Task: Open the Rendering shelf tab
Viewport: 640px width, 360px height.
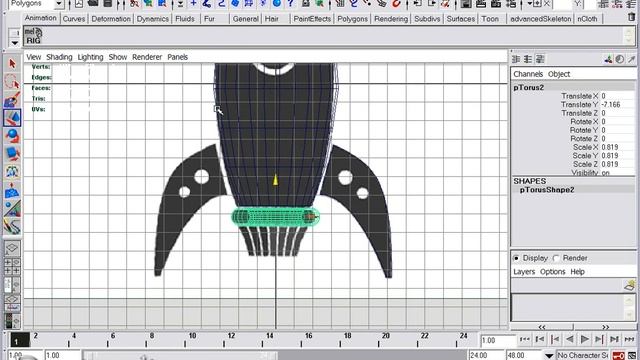Action: [x=391, y=19]
